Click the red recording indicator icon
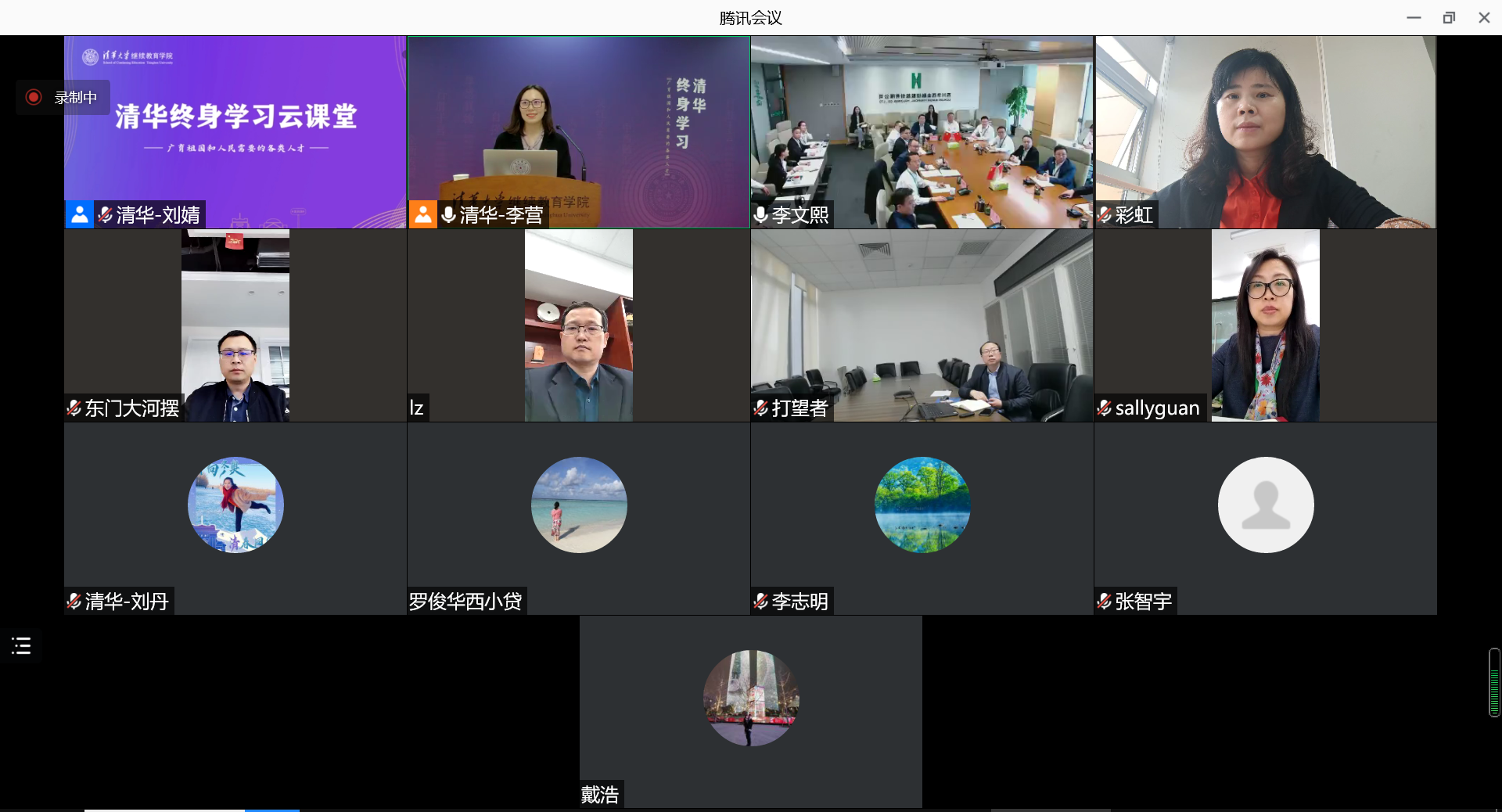 pyautogui.click(x=34, y=97)
